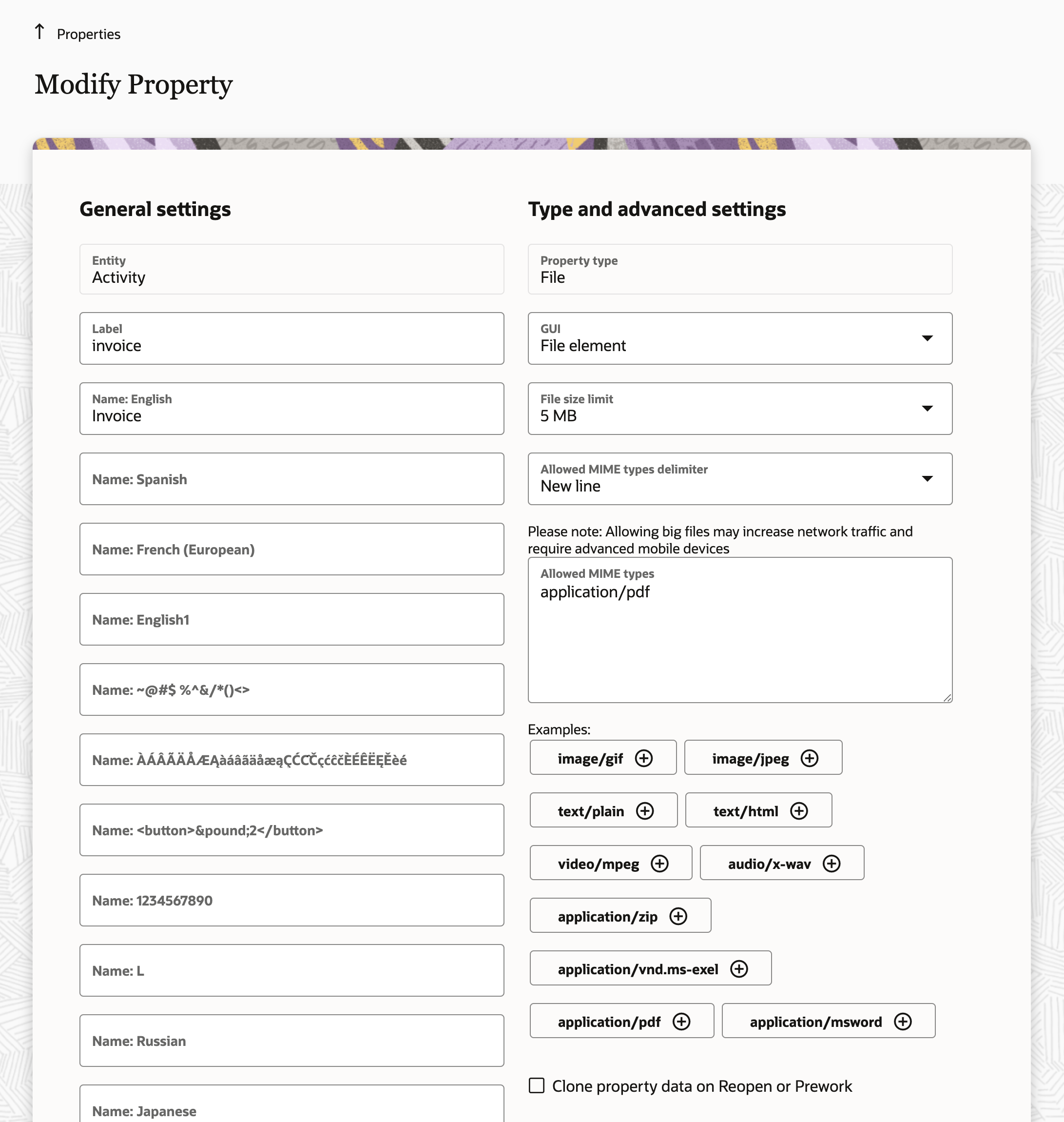1064x1122 pixels.
Task: Select the Name: Russian input field
Action: pyautogui.click(x=291, y=1041)
